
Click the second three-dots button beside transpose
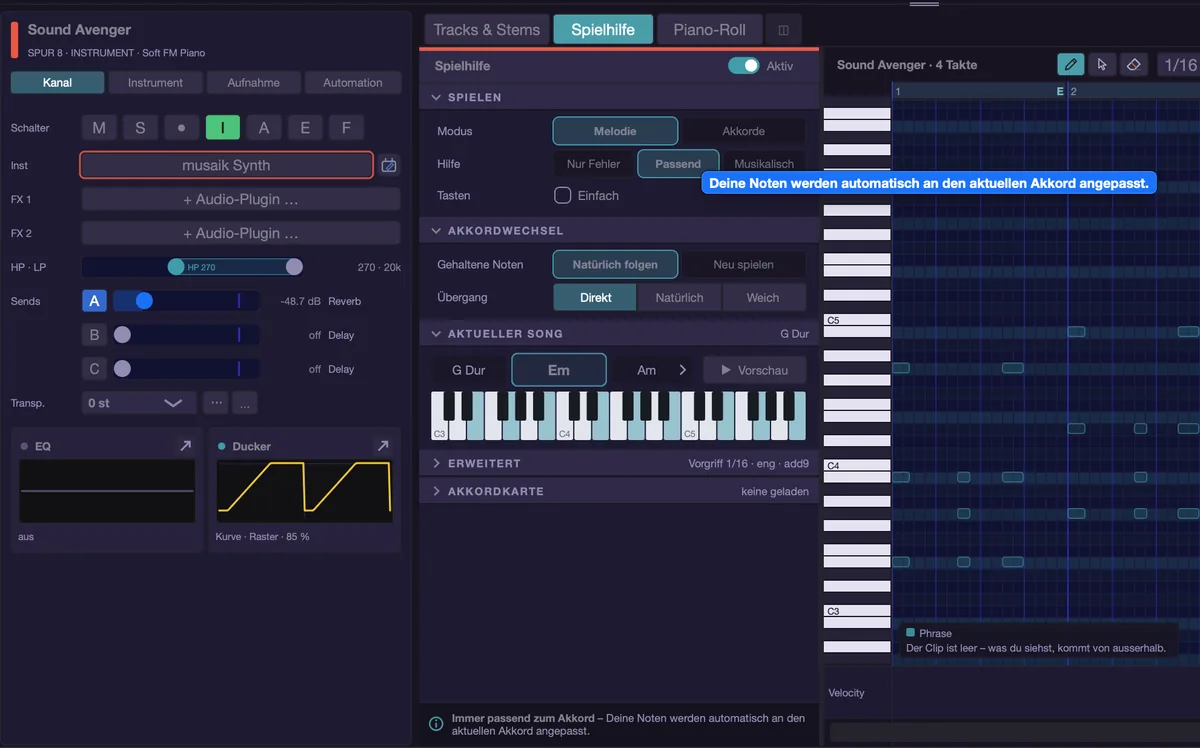pos(244,403)
